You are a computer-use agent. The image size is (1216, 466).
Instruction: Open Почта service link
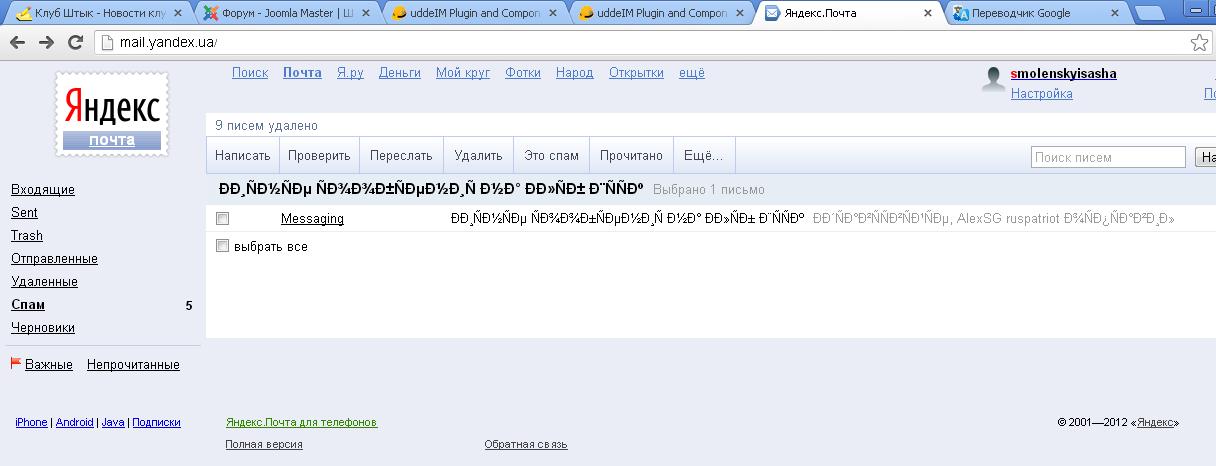[302, 73]
